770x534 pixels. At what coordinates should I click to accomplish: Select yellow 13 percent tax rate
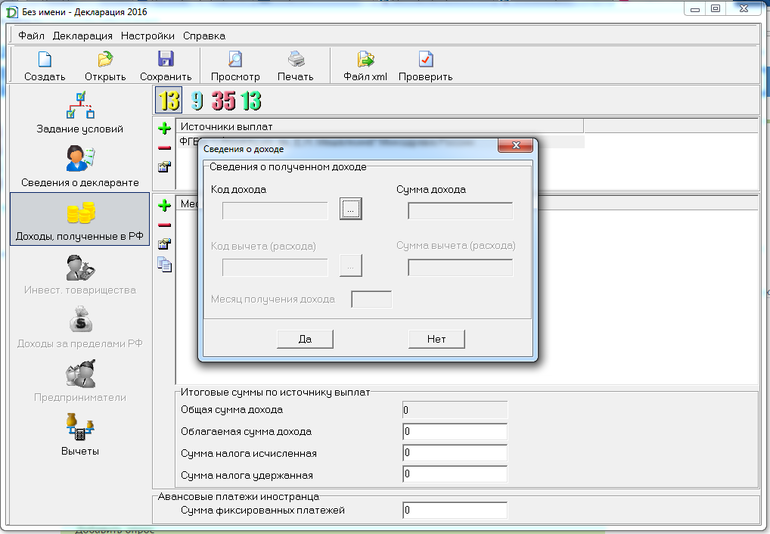pyautogui.click(x=169, y=101)
